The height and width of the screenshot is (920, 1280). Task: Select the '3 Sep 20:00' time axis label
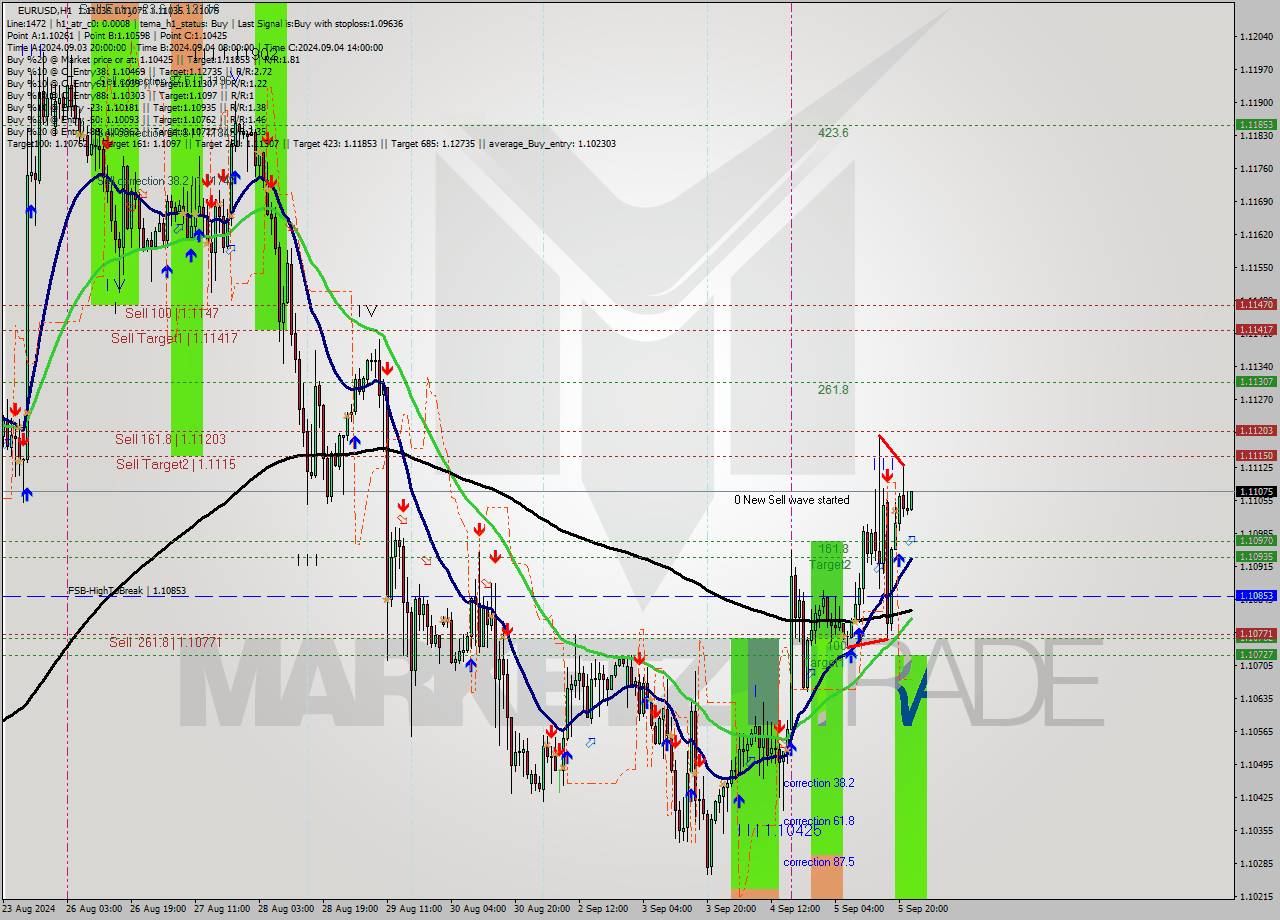point(732,909)
